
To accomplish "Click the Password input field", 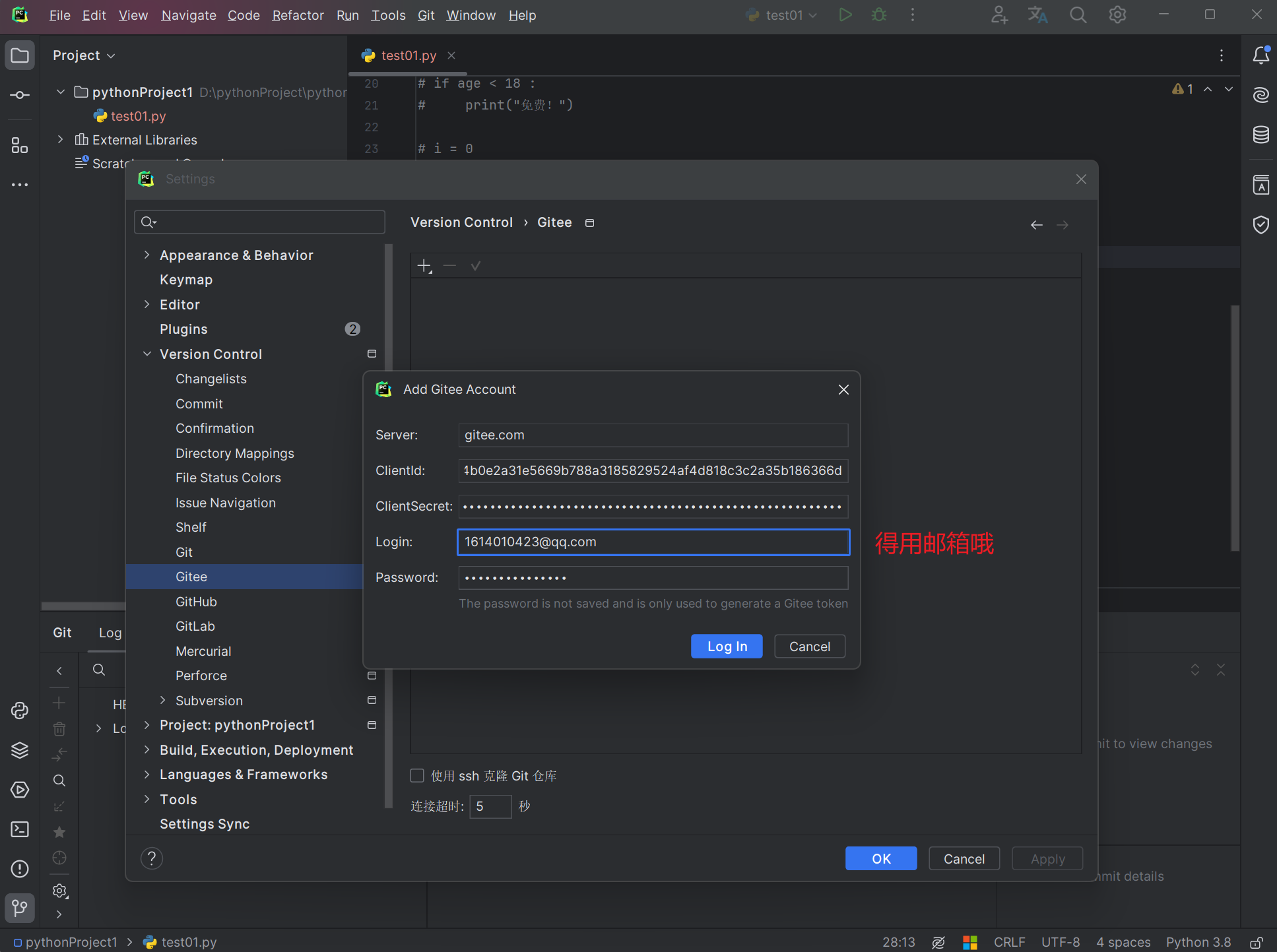I will [653, 577].
